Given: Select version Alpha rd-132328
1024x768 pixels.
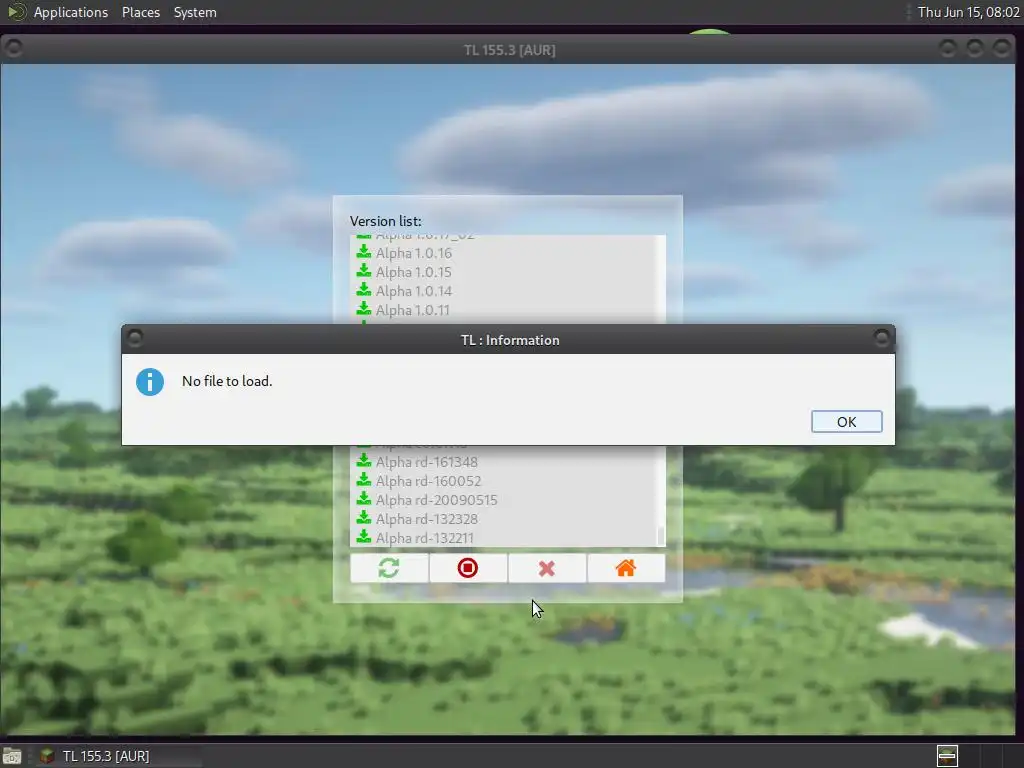Looking at the screenshot, I should click(x=426, y=519).
